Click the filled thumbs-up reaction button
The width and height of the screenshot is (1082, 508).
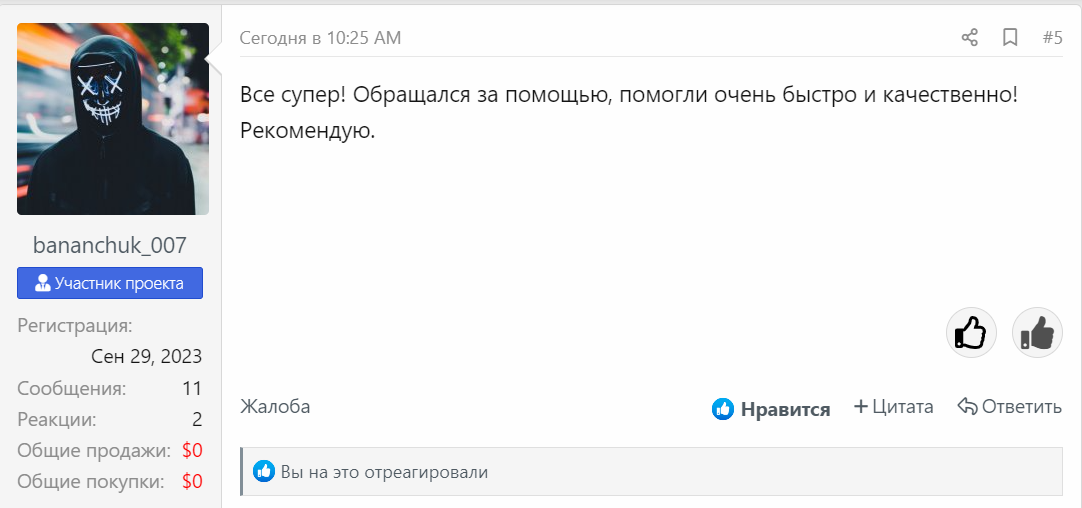[x=1037, y=332]
